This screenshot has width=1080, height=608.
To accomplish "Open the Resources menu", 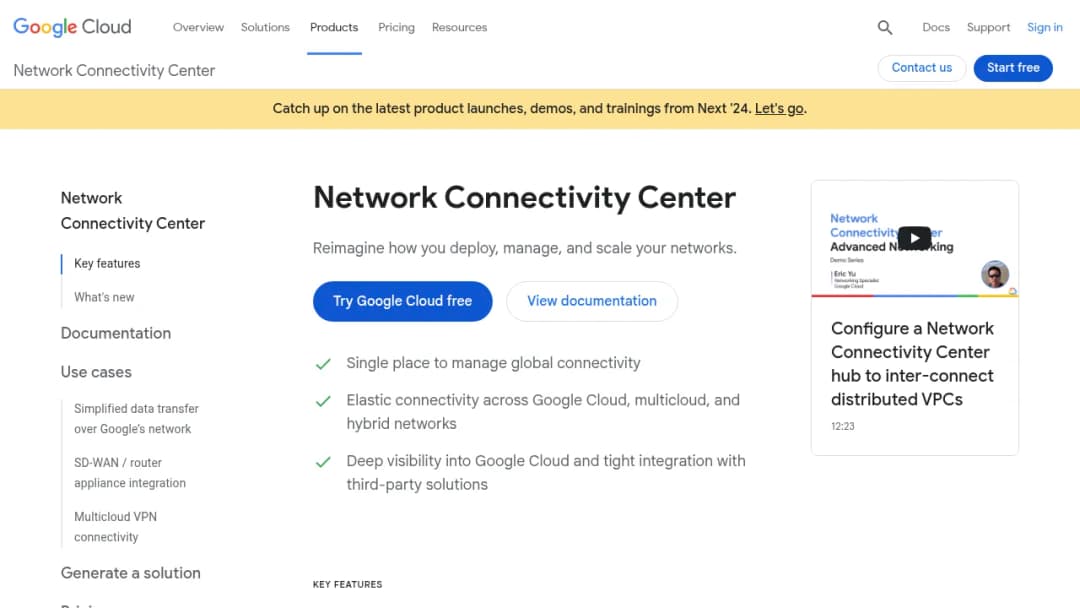I will [x=459, y=28].
